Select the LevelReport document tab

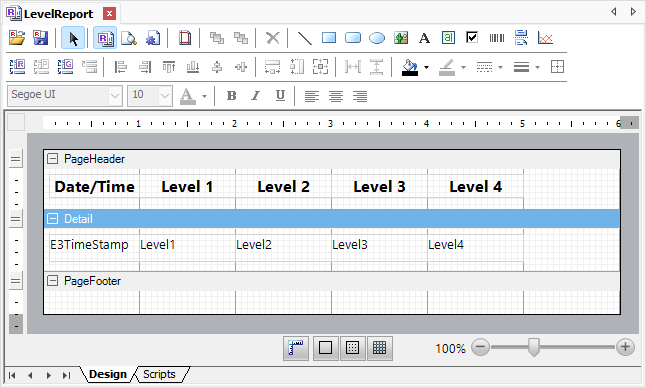pyautogui.click(x=59, y=14)
